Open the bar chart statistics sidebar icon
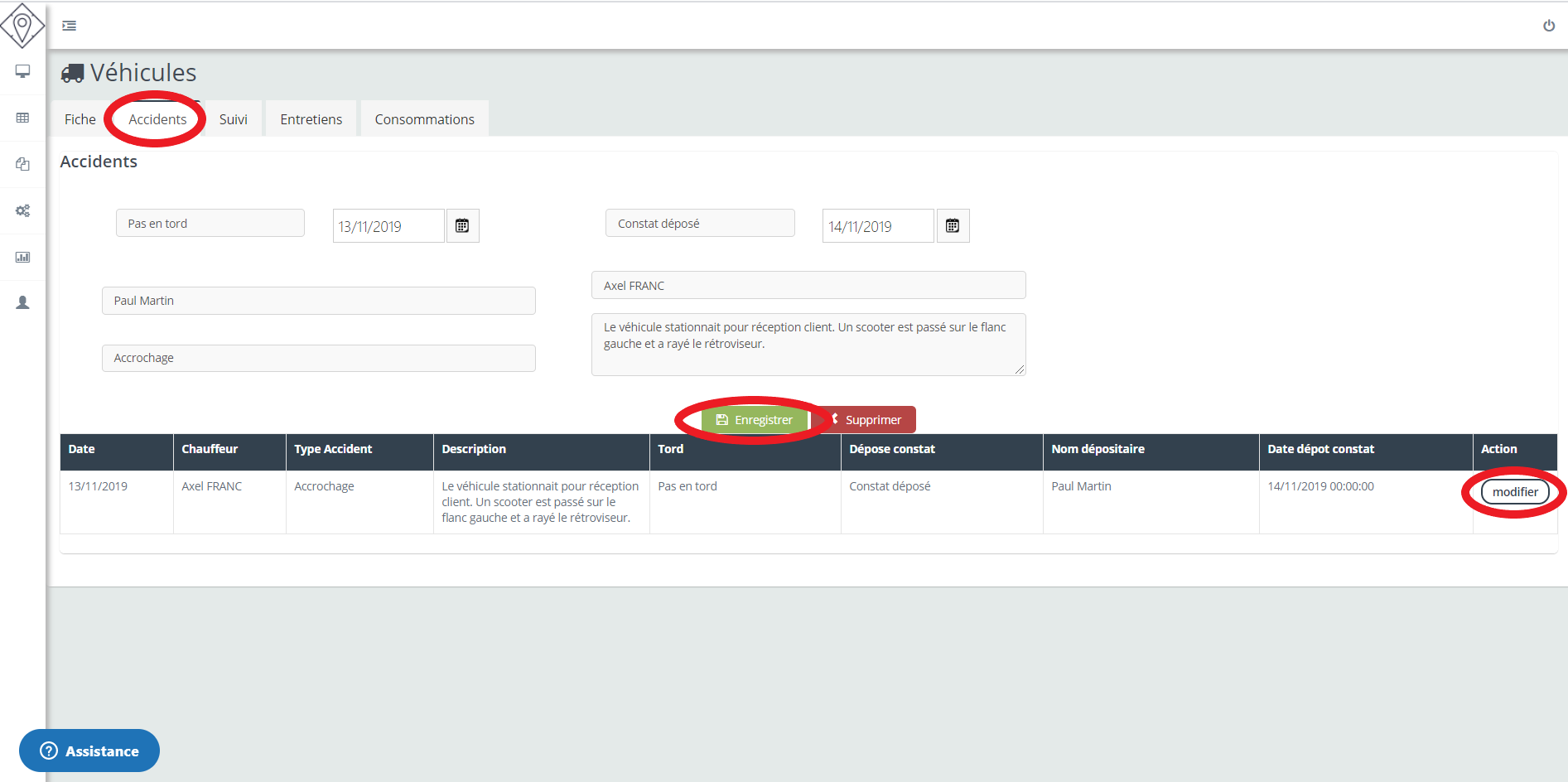Viewport: 1568px width, 782px height. click(22, 257)
